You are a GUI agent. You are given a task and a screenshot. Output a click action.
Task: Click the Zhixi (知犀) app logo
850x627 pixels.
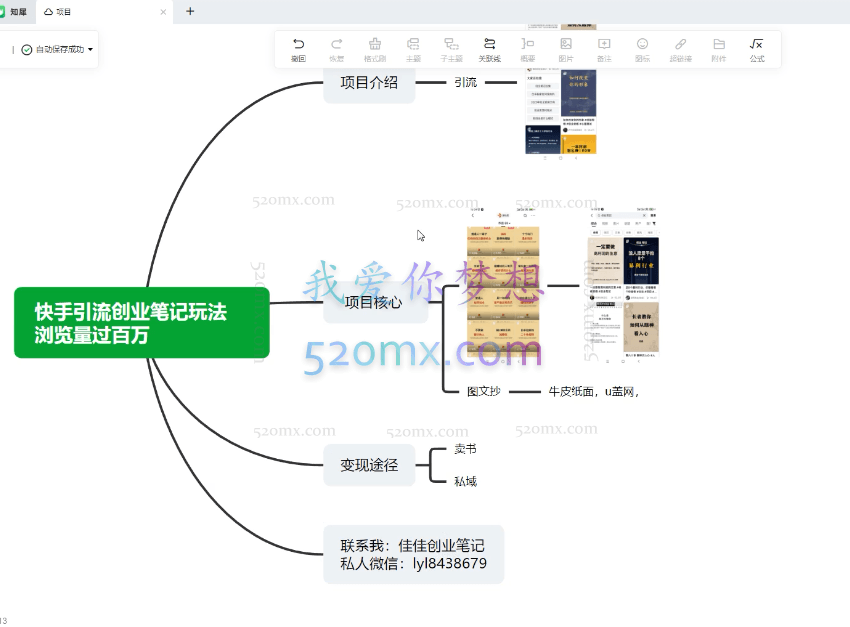(11, 11)
